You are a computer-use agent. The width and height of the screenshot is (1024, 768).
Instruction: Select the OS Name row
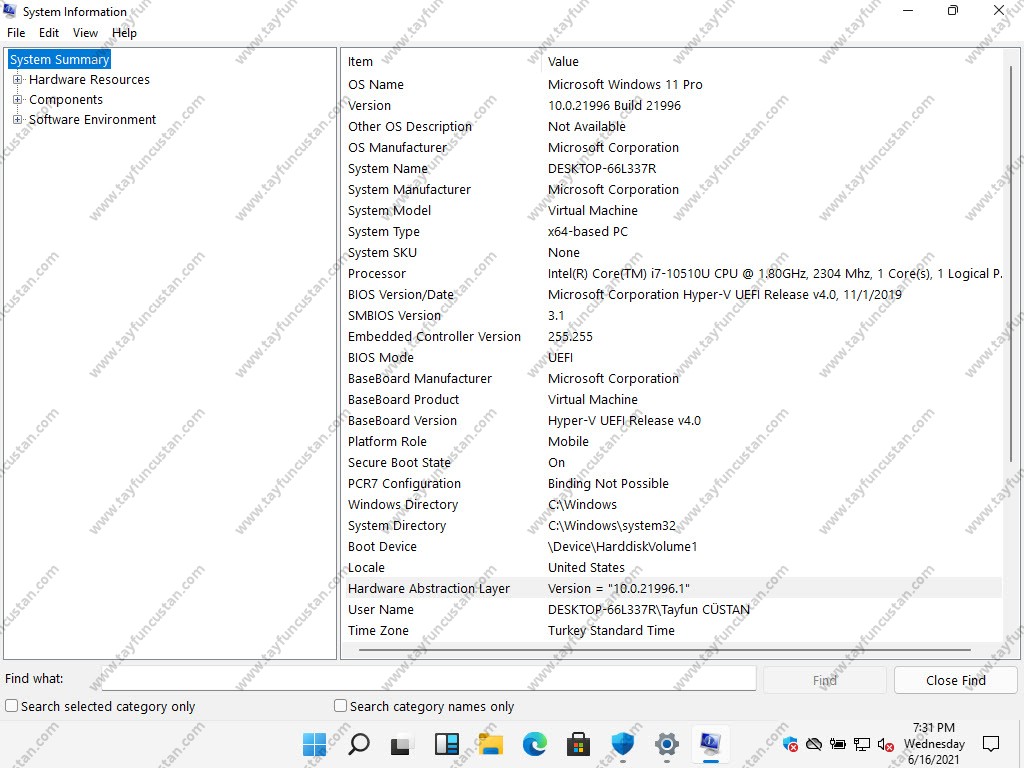pyautogui.click(x=673, y=84)
